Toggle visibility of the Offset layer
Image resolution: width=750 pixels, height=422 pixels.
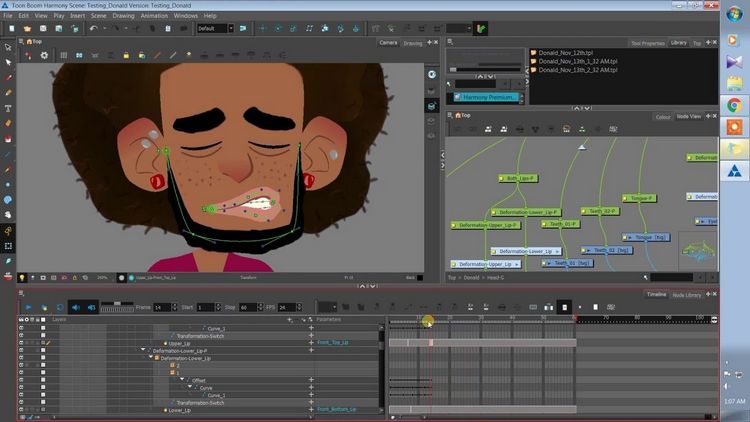coord(21,380)
